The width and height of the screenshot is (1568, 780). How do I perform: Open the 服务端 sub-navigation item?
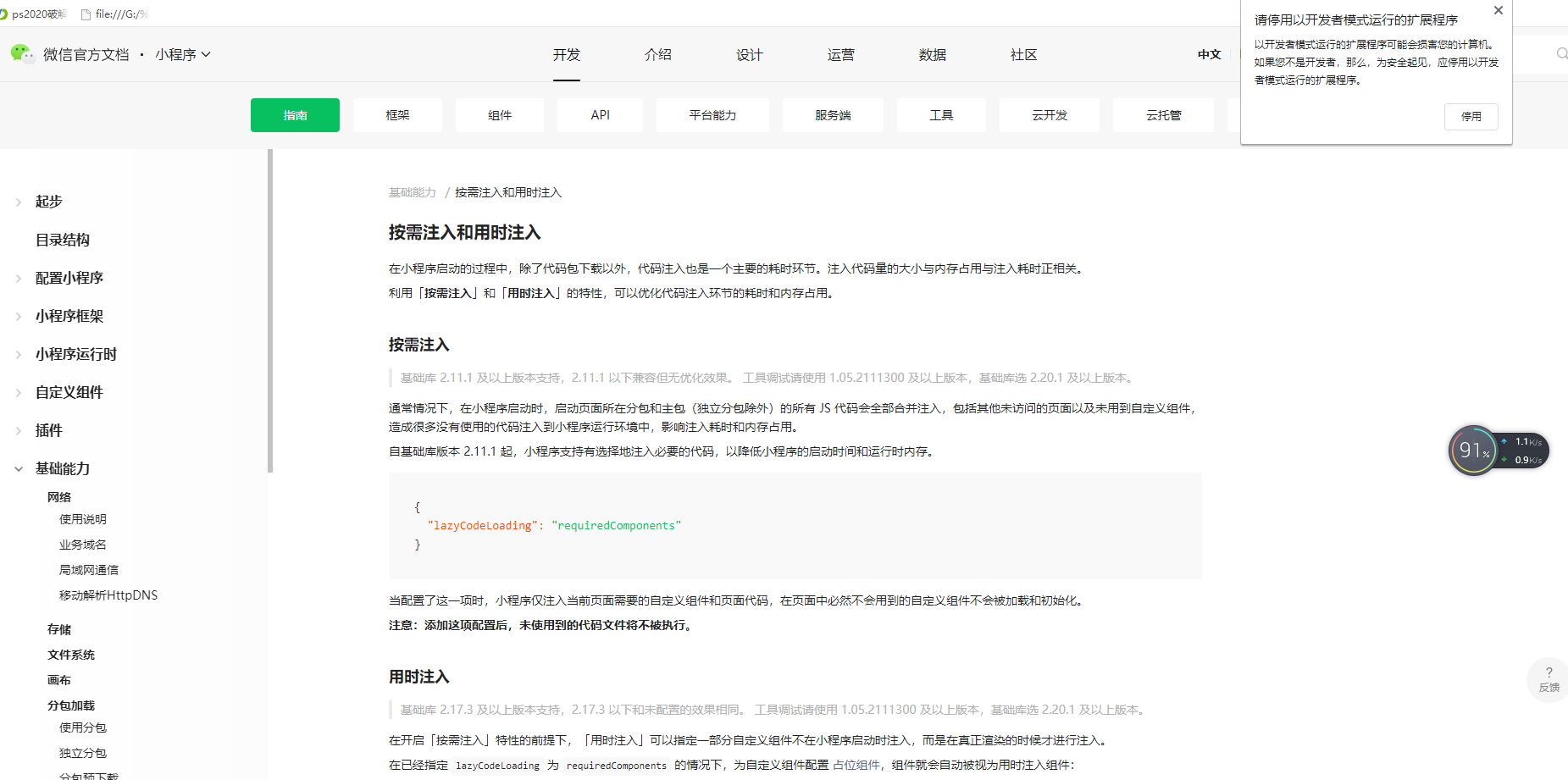tap(833, 115)
